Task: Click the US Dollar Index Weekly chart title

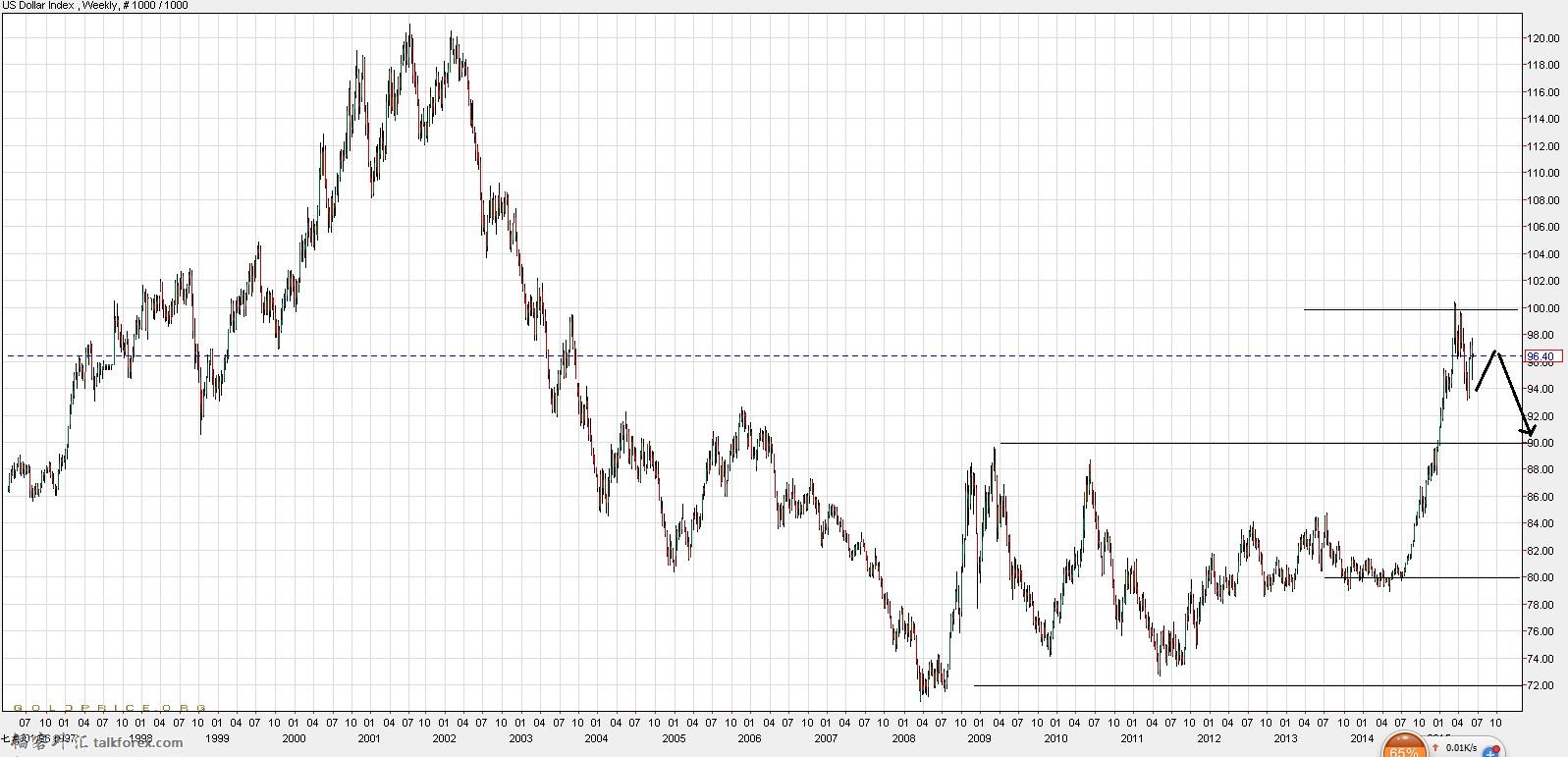Action: coord(94,5)
